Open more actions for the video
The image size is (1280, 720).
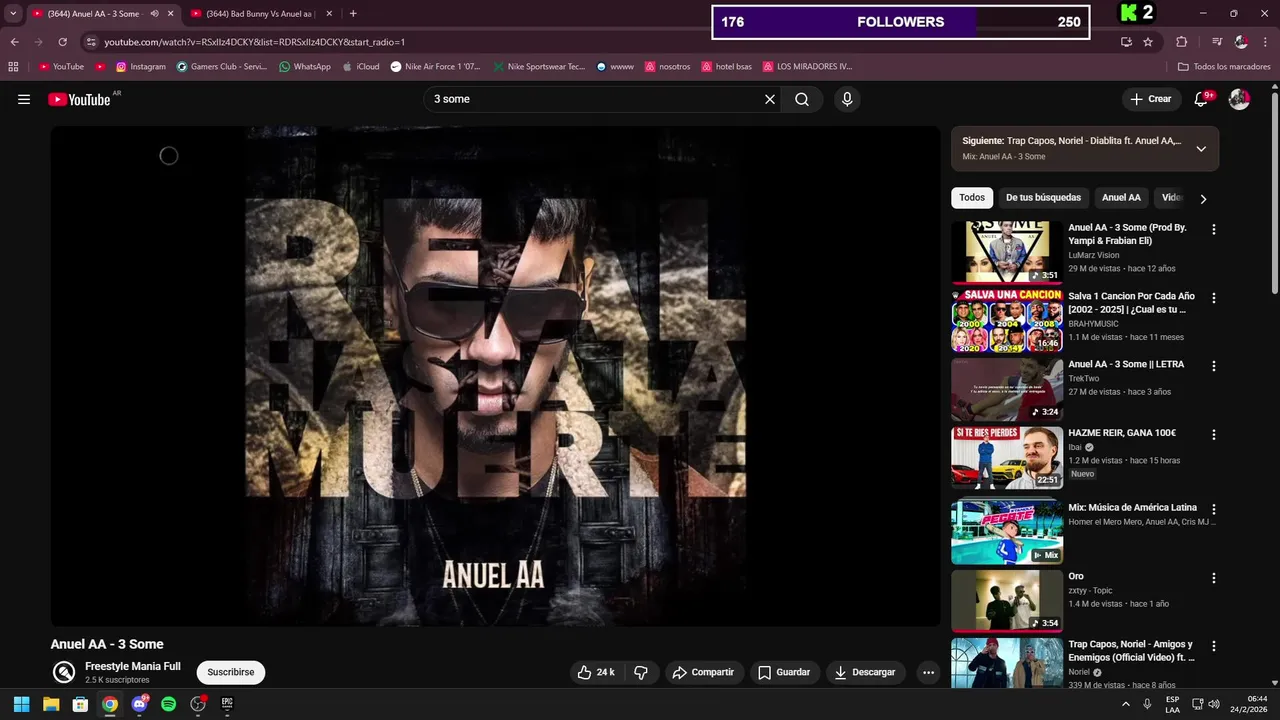pos(928,672)
